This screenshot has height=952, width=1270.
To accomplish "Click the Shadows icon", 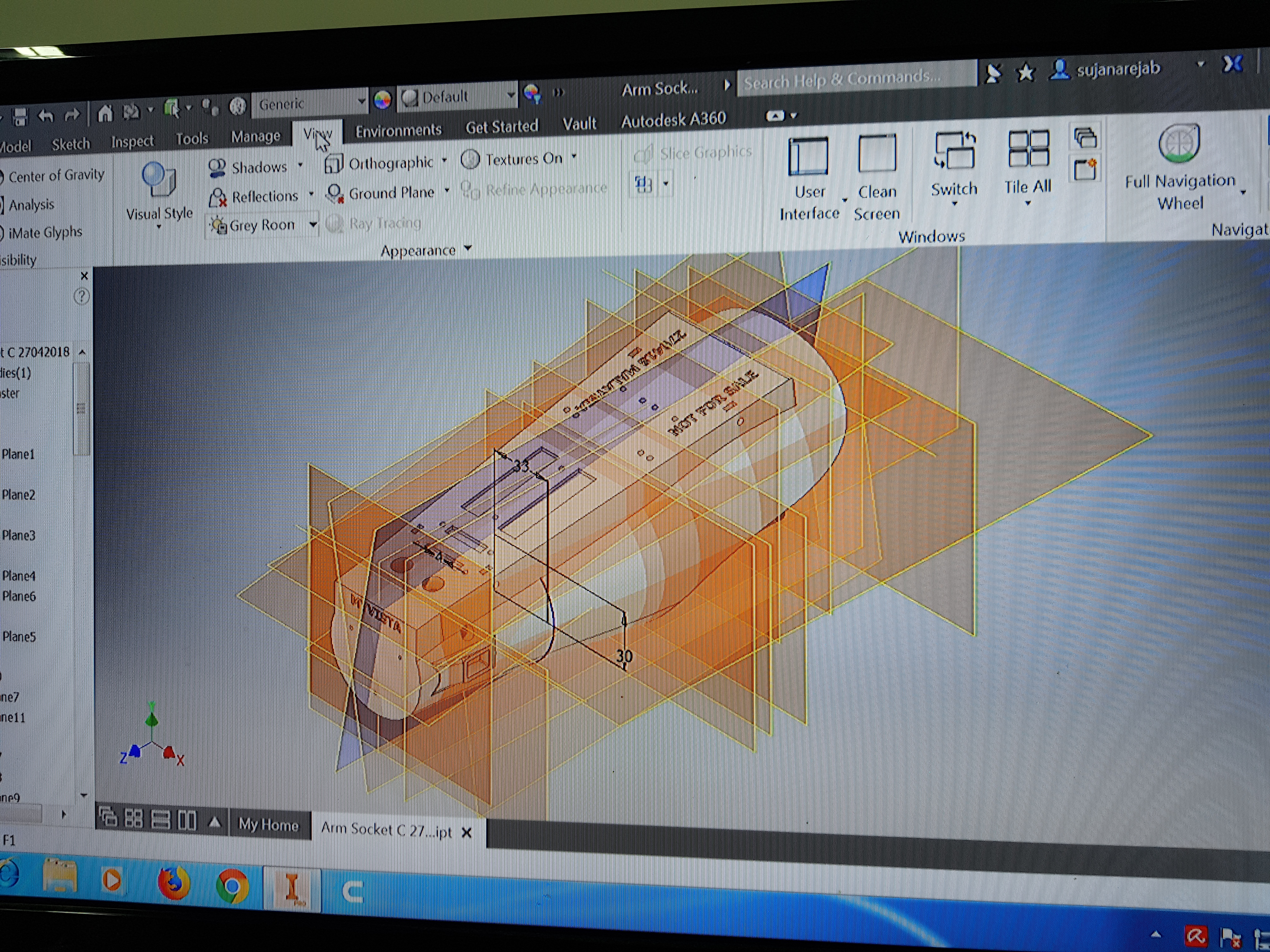I will pos(216,167).
